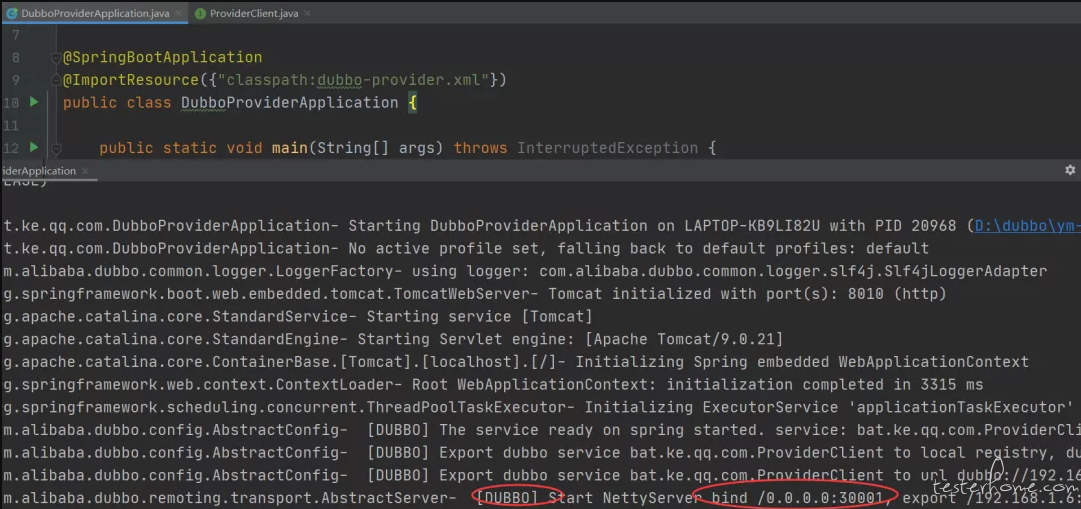Click the "using logger:" Slf4jLoggerAdapter log line
Image resolution: width=1081 pixels, height=509 pixels.
click(525, 271)
